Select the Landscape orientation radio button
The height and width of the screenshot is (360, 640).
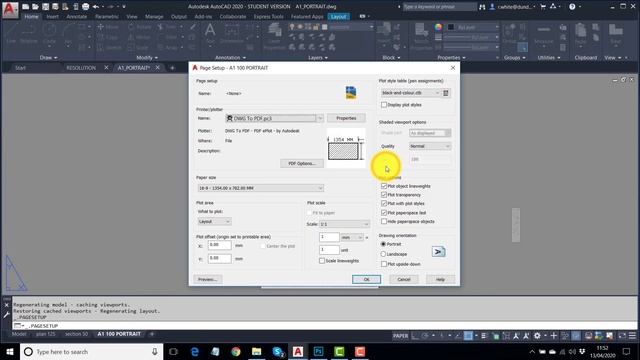(383, 254)
